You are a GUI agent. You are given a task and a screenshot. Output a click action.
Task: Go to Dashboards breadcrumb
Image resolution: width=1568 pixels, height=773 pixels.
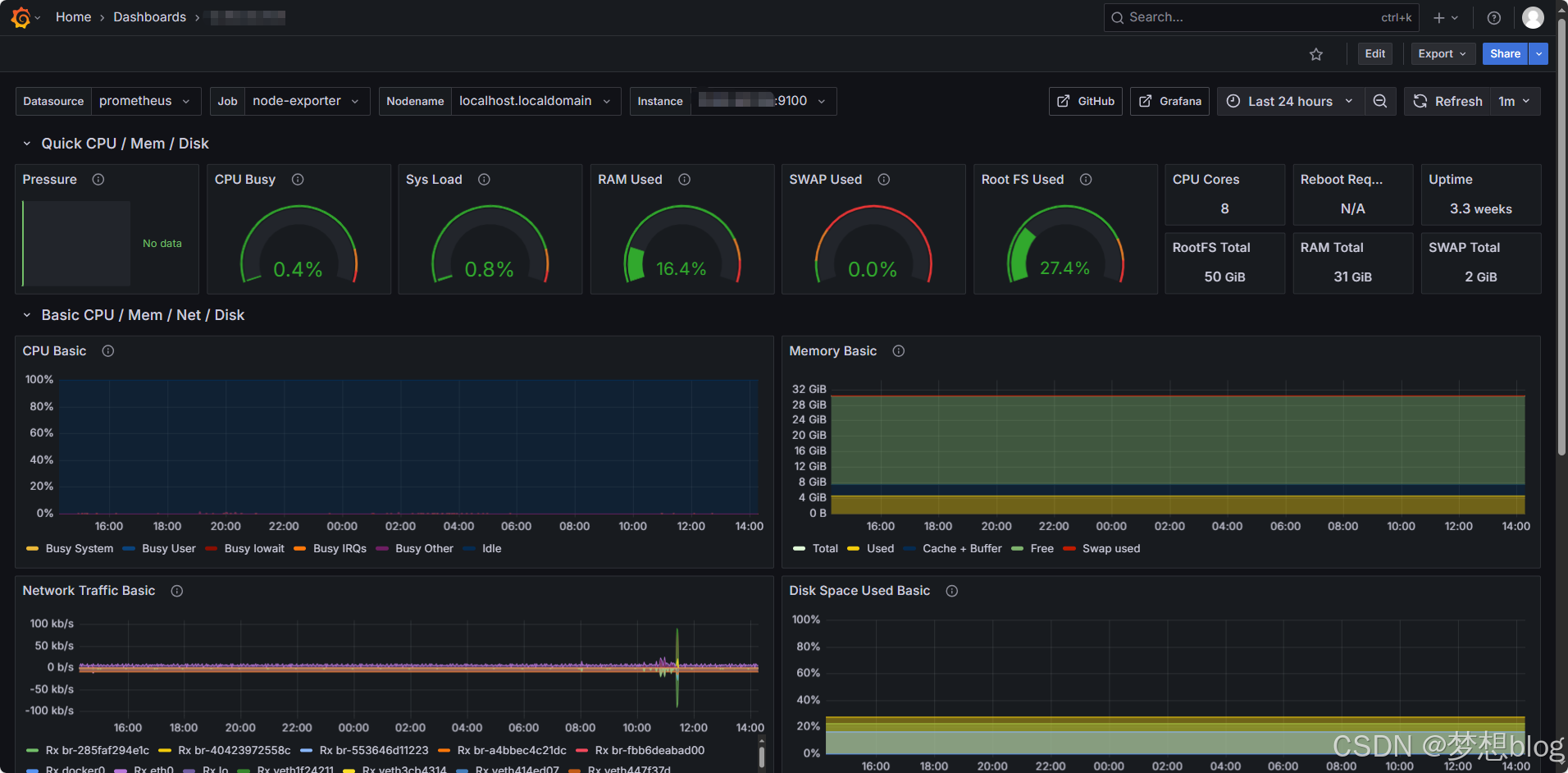(149, 17)
